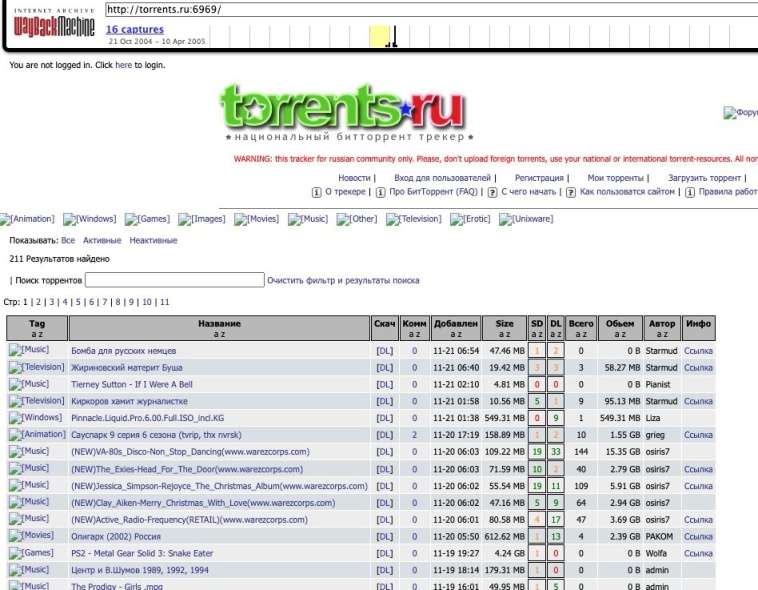Click the 'here' login link
This screenshot has height=590, width=758.
pyautogui.click(x=123, y=65)
